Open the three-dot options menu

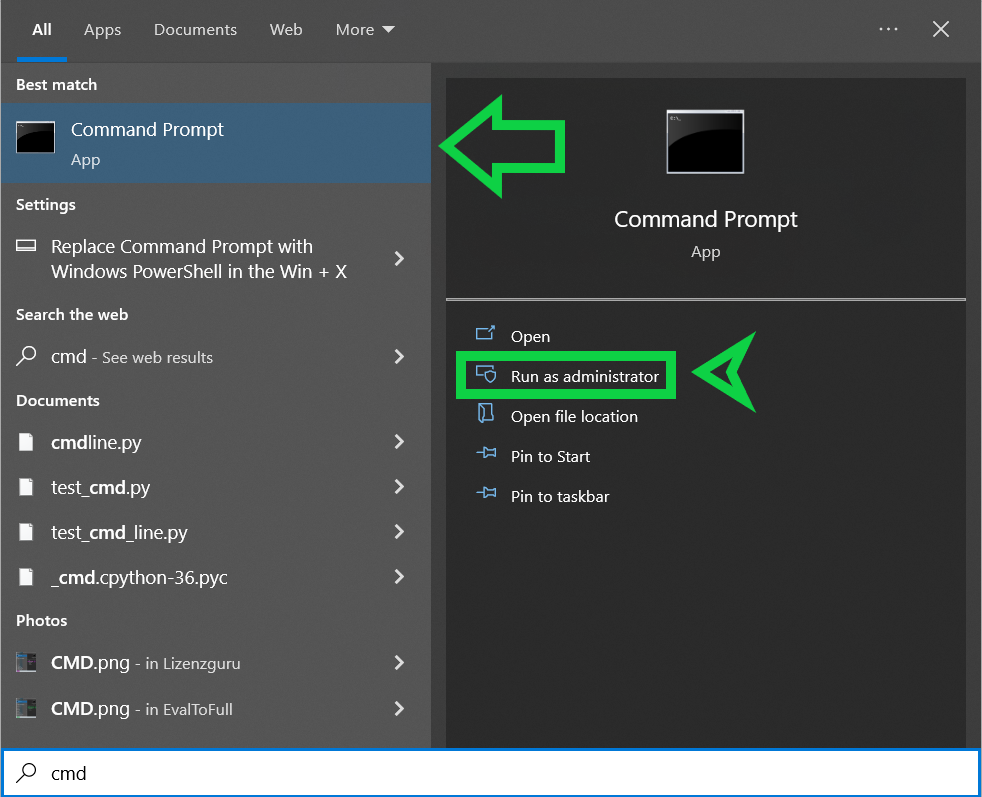888,29
